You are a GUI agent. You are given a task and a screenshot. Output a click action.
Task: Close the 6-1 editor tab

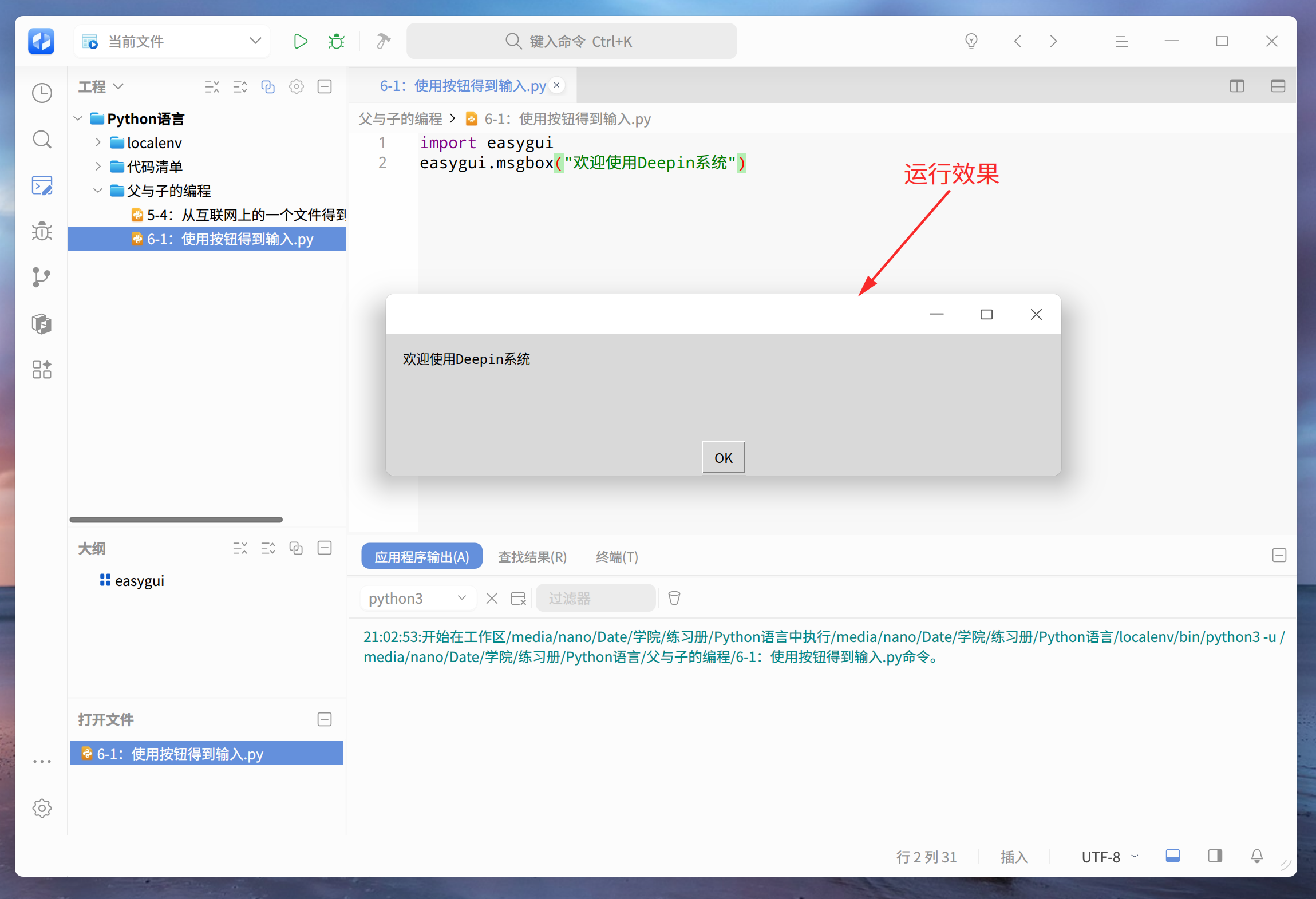click(x=556, y=85)
